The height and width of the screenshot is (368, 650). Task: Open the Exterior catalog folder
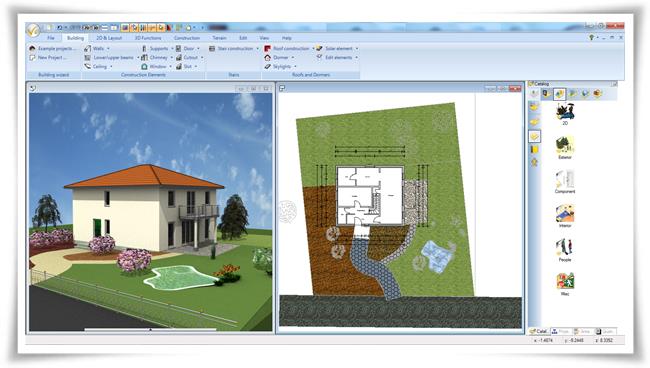click(565, 148)
